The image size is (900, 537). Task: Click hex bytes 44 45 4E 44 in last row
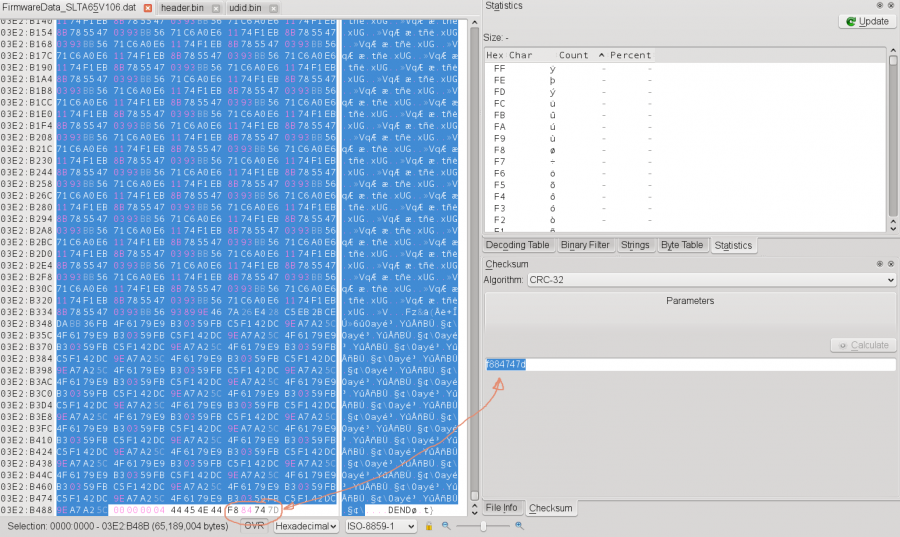[x=196, y=509]
